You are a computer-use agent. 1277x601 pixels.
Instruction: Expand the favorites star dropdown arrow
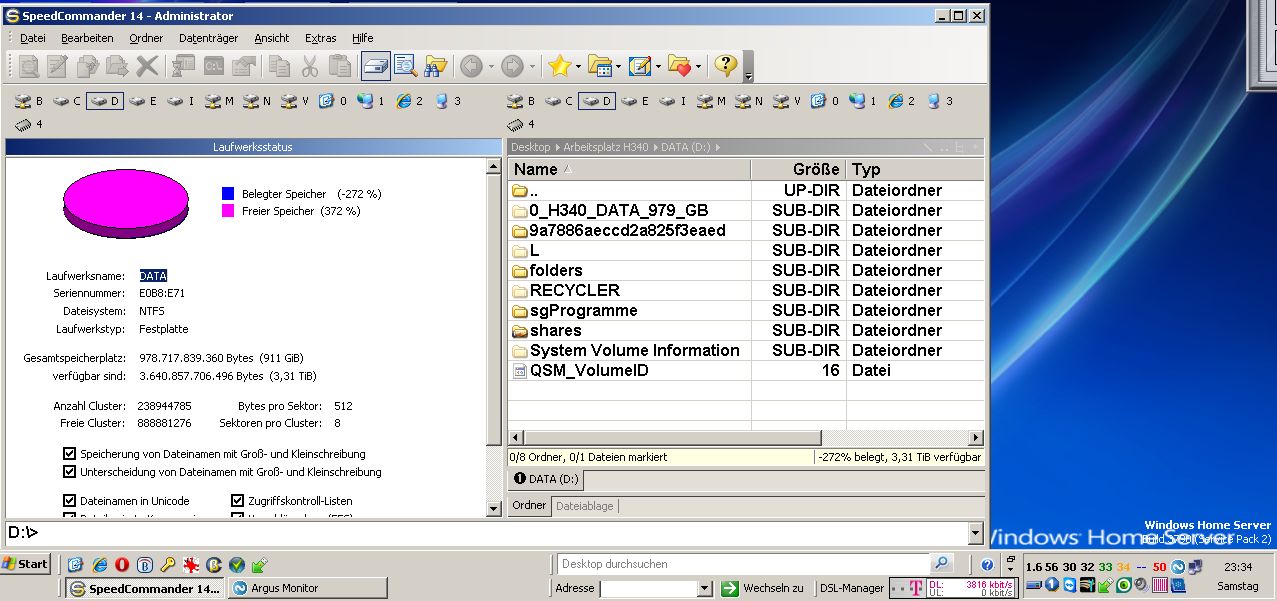[x=578, y=67]
